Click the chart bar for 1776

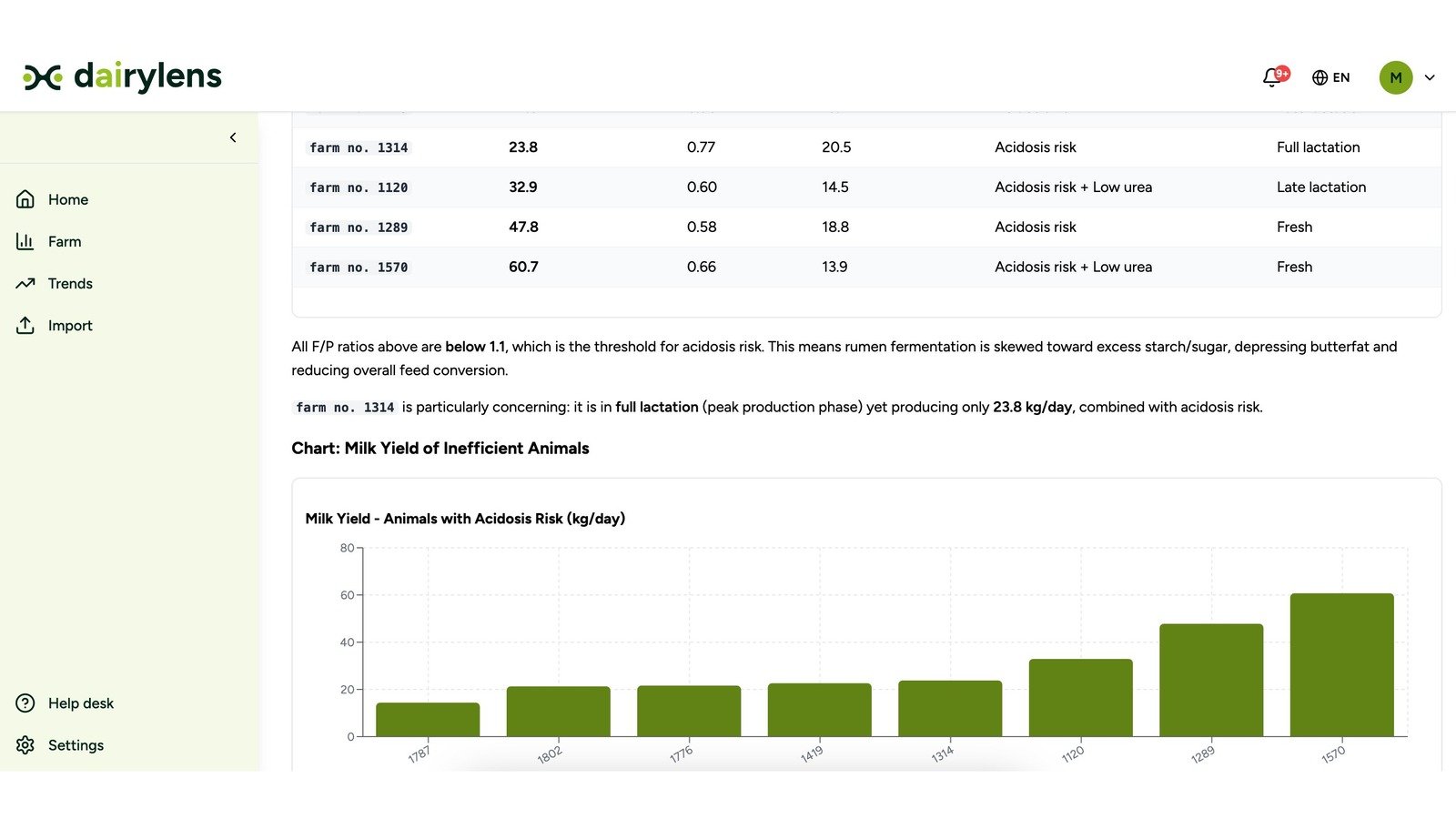(689, 711)
